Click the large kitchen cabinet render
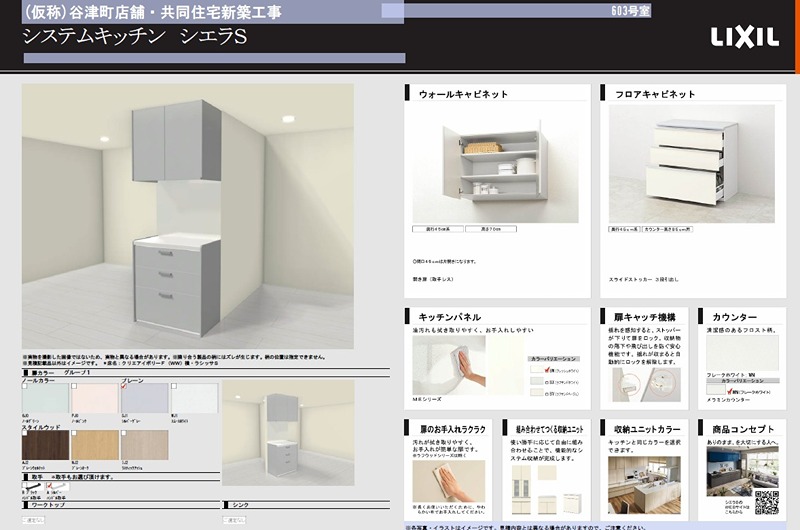 pos(188,216)
